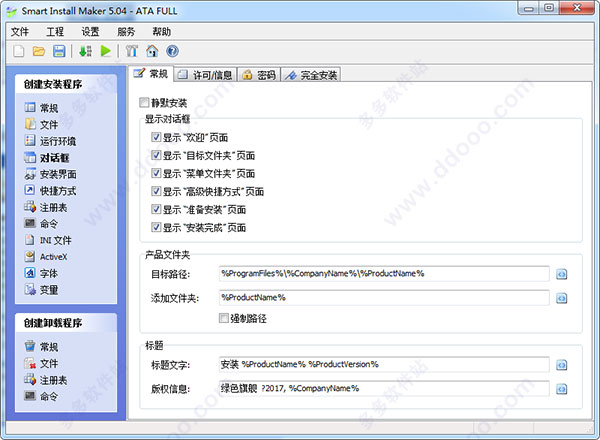The width and height of the screenshot is (600, 440).
Task: Insert variable button next to 版权信息 field
Action: pos(561,389)
